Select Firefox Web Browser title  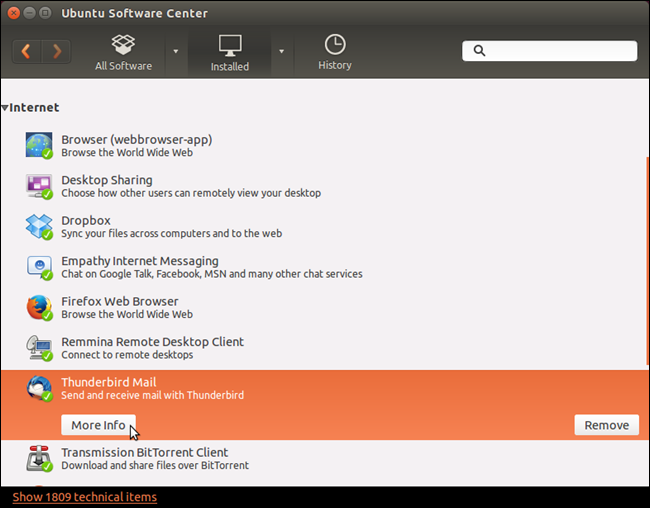pyautogui.click(x=120, y=301)
